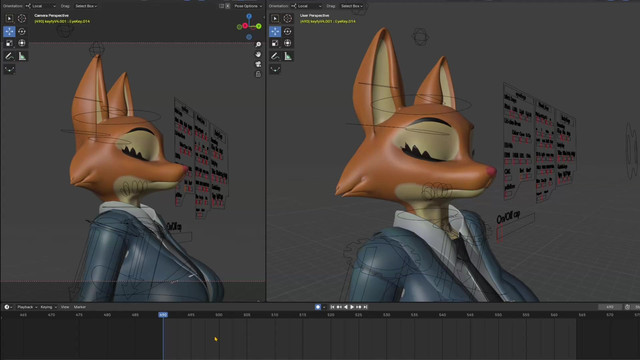This screenshot has width=640, height=360.
Task: Click the 'Camera Perspective' viewport label
Action: coord(51,16)
